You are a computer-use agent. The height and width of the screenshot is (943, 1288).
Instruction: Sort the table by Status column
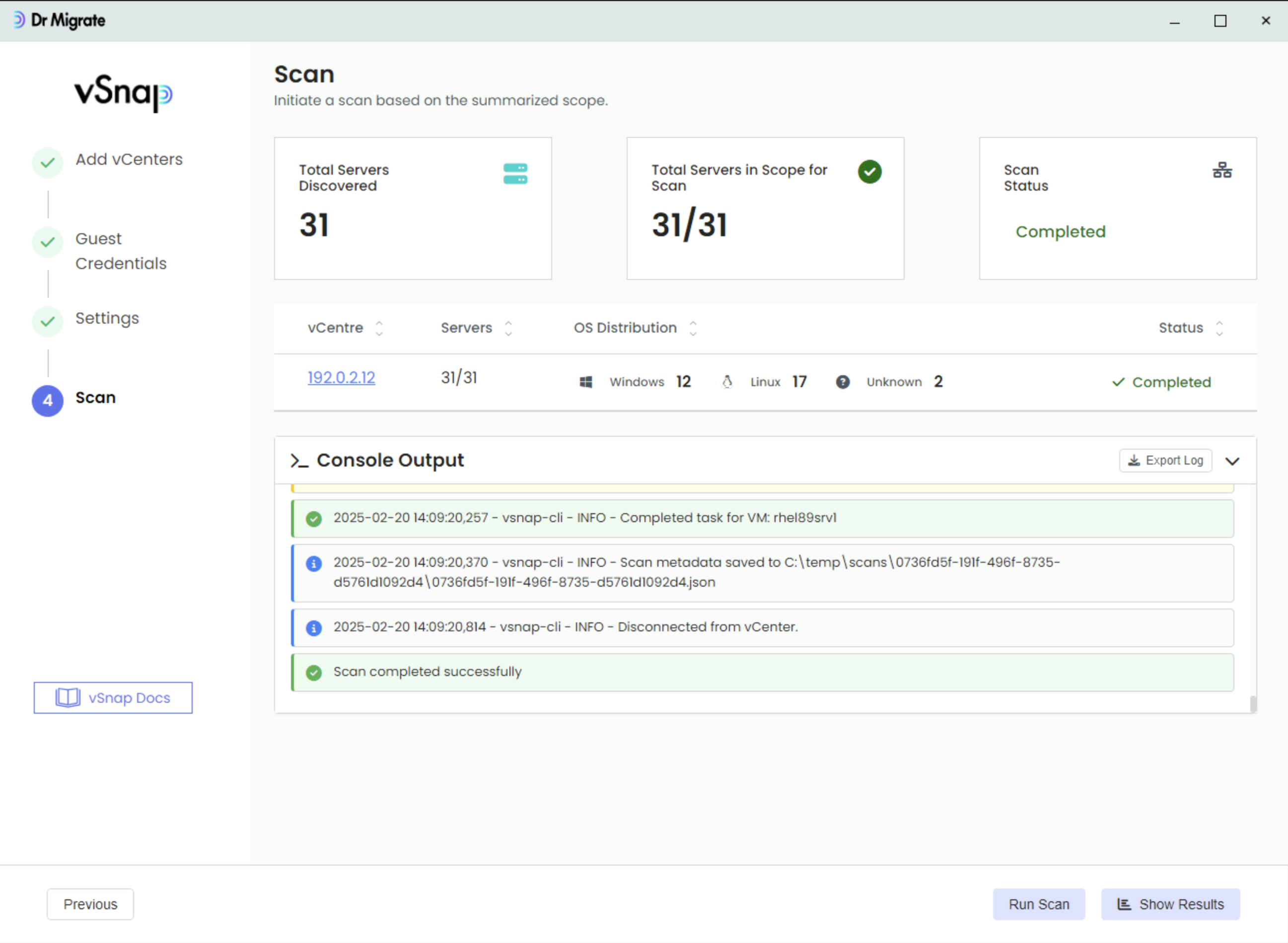[1219, 328]
